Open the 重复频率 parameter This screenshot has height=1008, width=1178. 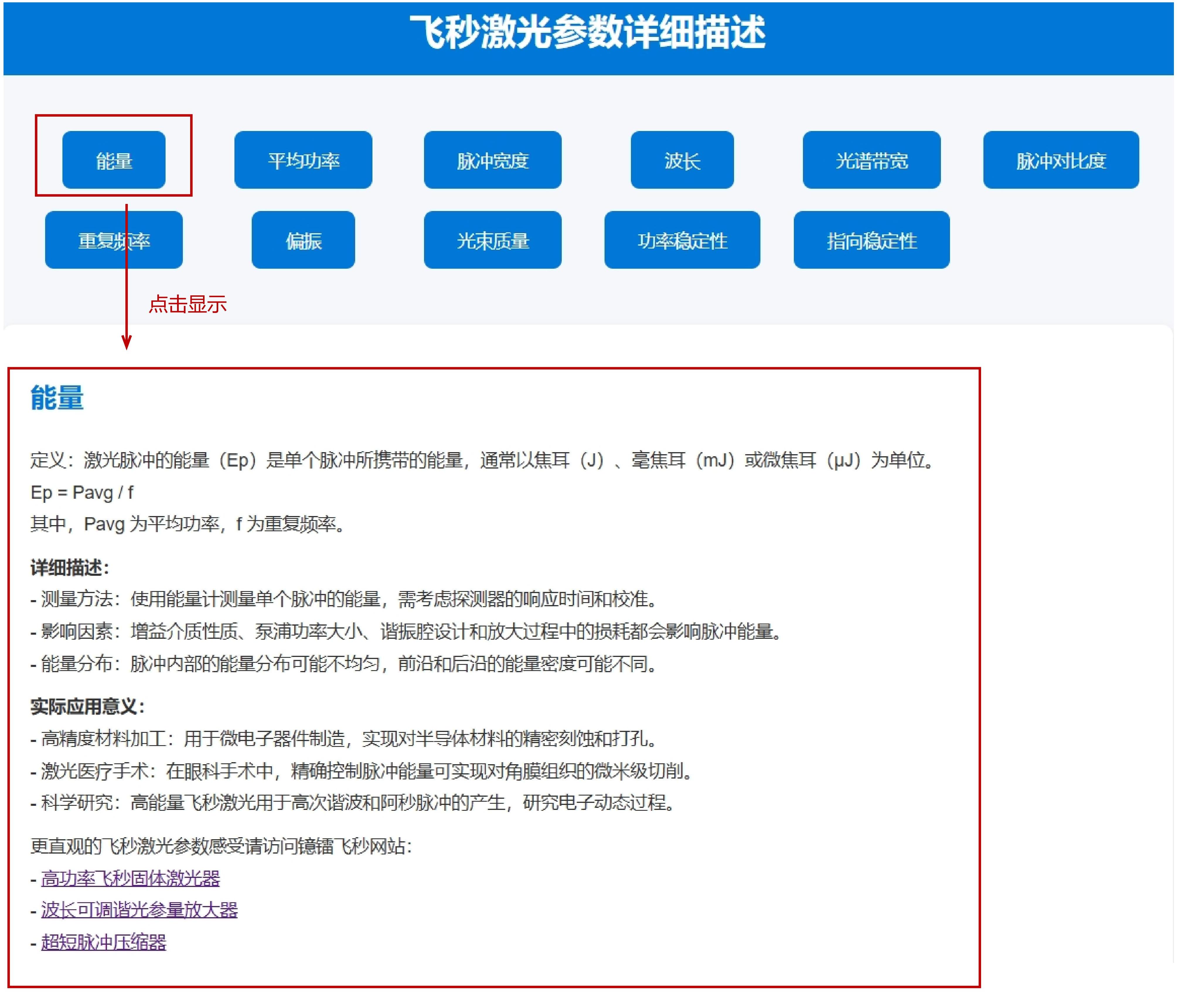tap(114, 240)
